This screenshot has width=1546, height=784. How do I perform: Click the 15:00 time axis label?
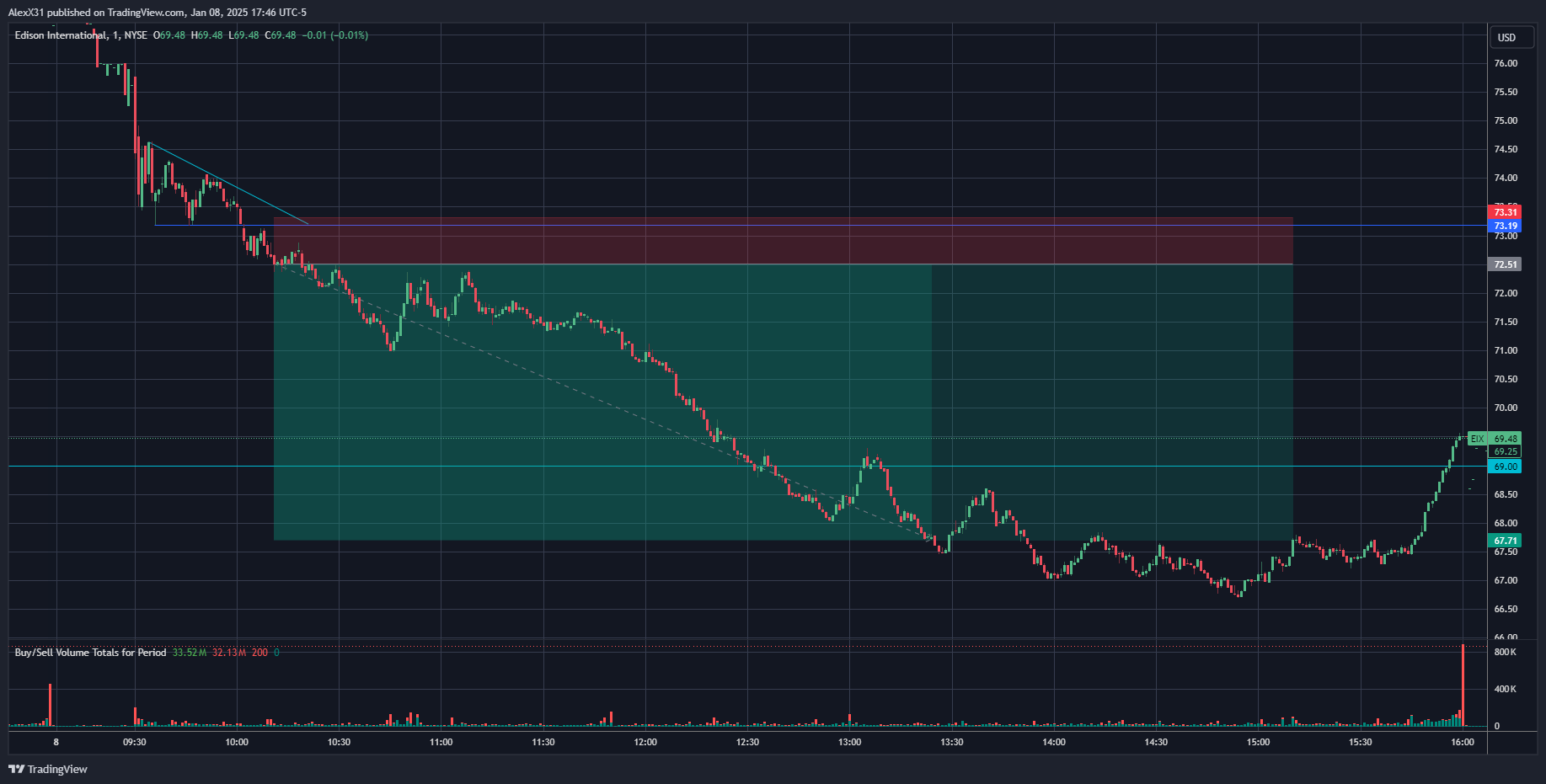tap(1258, 742)
